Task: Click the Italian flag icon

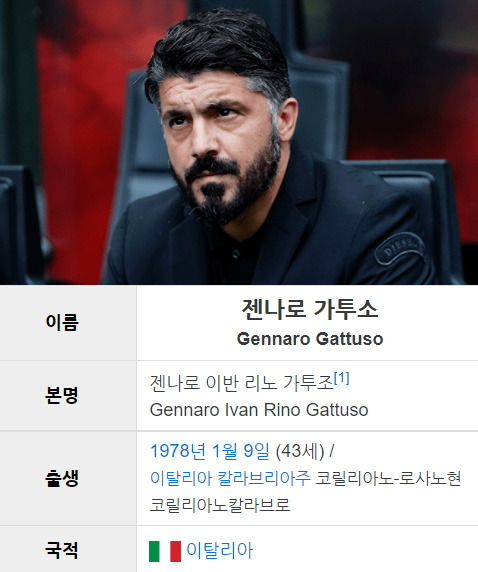Action: (x=165, y=551)
